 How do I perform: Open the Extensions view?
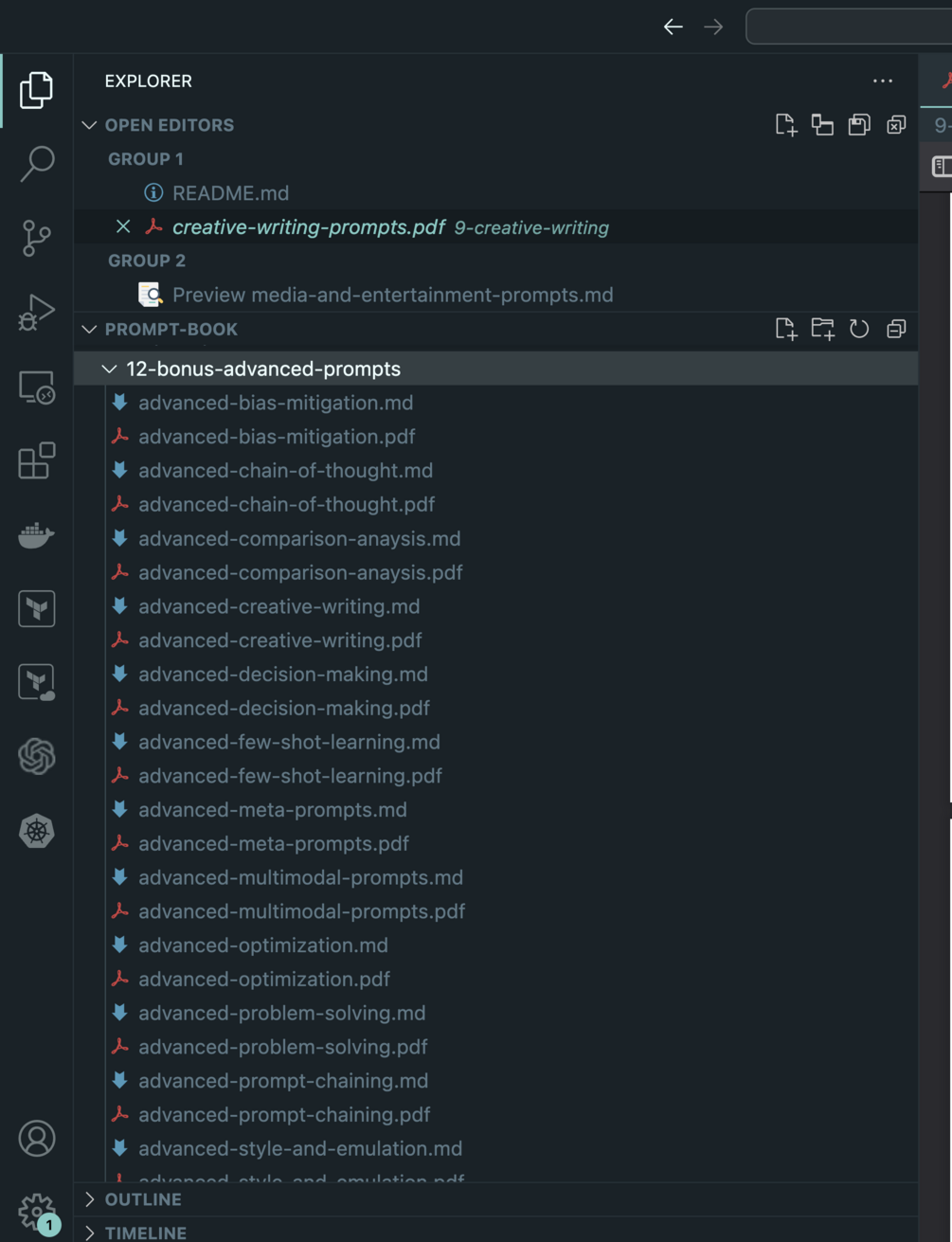(x=37, y=461)
